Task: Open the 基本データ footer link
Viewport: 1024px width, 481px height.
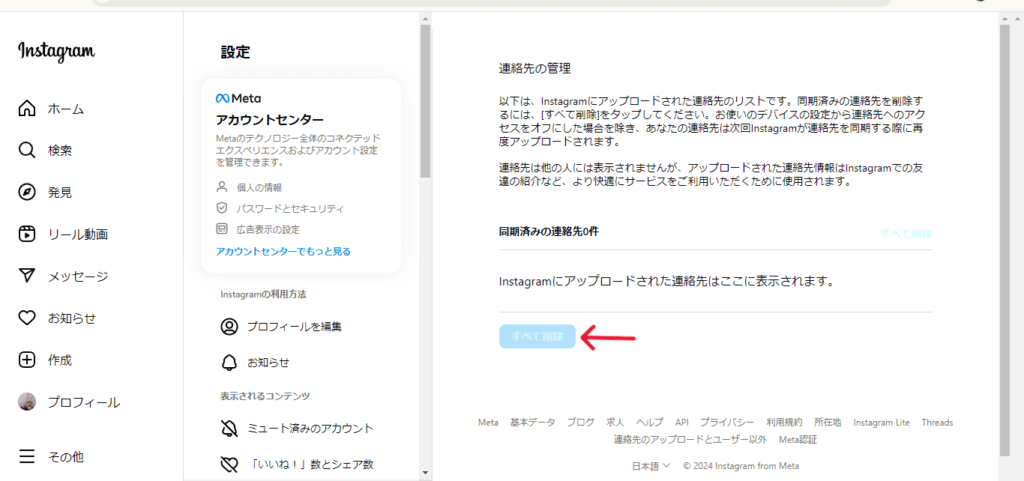Action: 533,422
